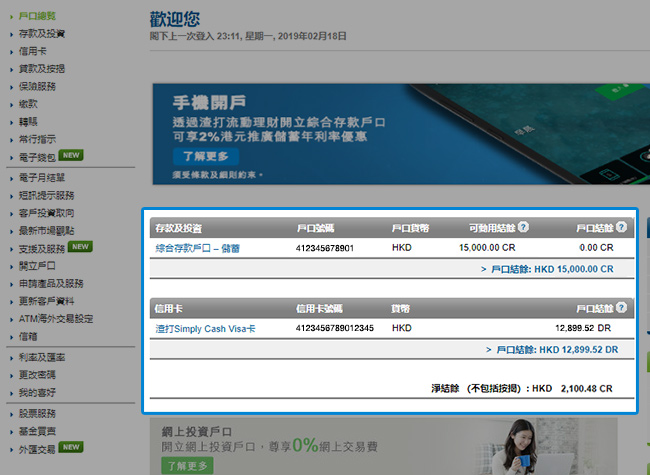Open 電子月結單 from the side menu
The width and height of the screenshot is (650, 475).
[42, 177]
